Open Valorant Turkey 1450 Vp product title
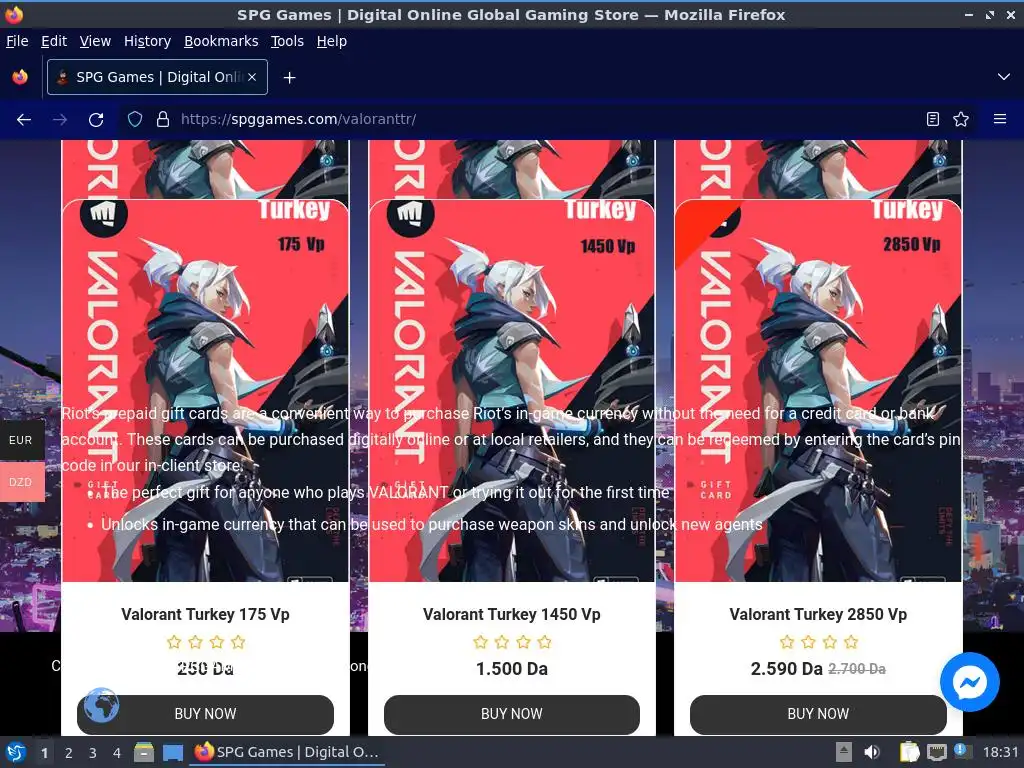This screenshot has height=768, width=1024. pos(511,615)
